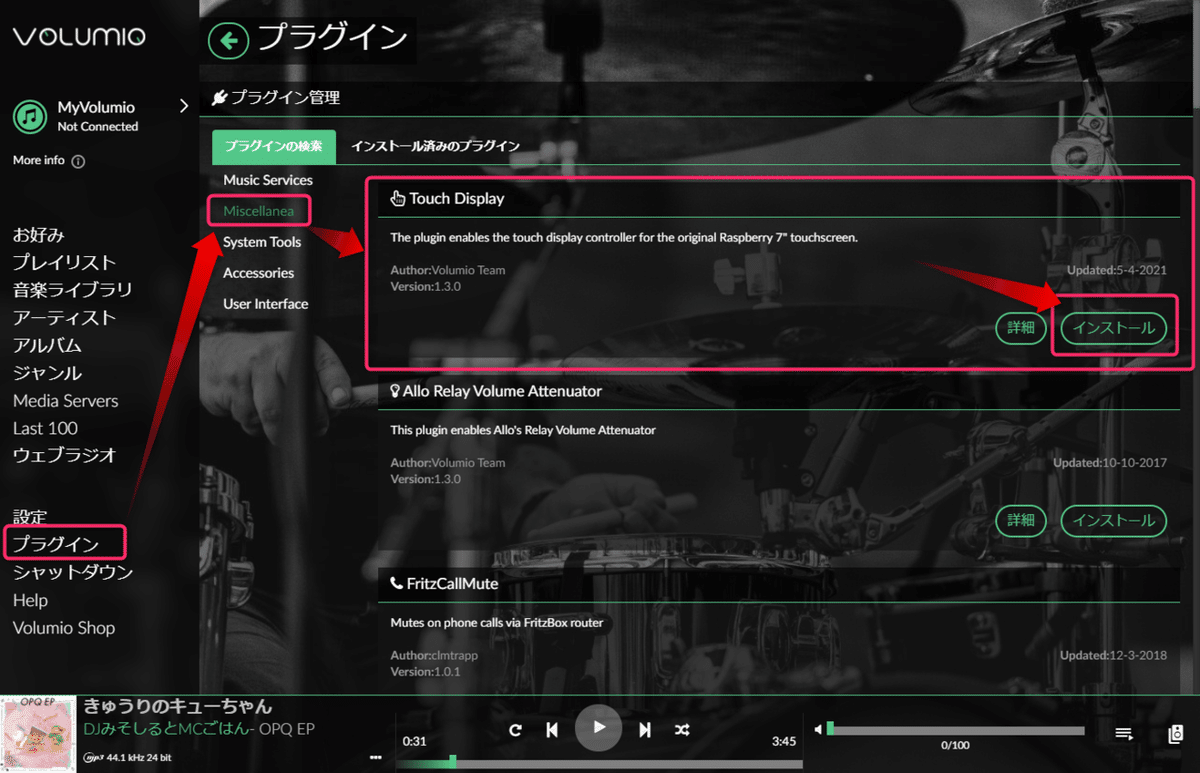Mute using the speaker icon
The image size is (1200, 773).
(x=817, y=730)
